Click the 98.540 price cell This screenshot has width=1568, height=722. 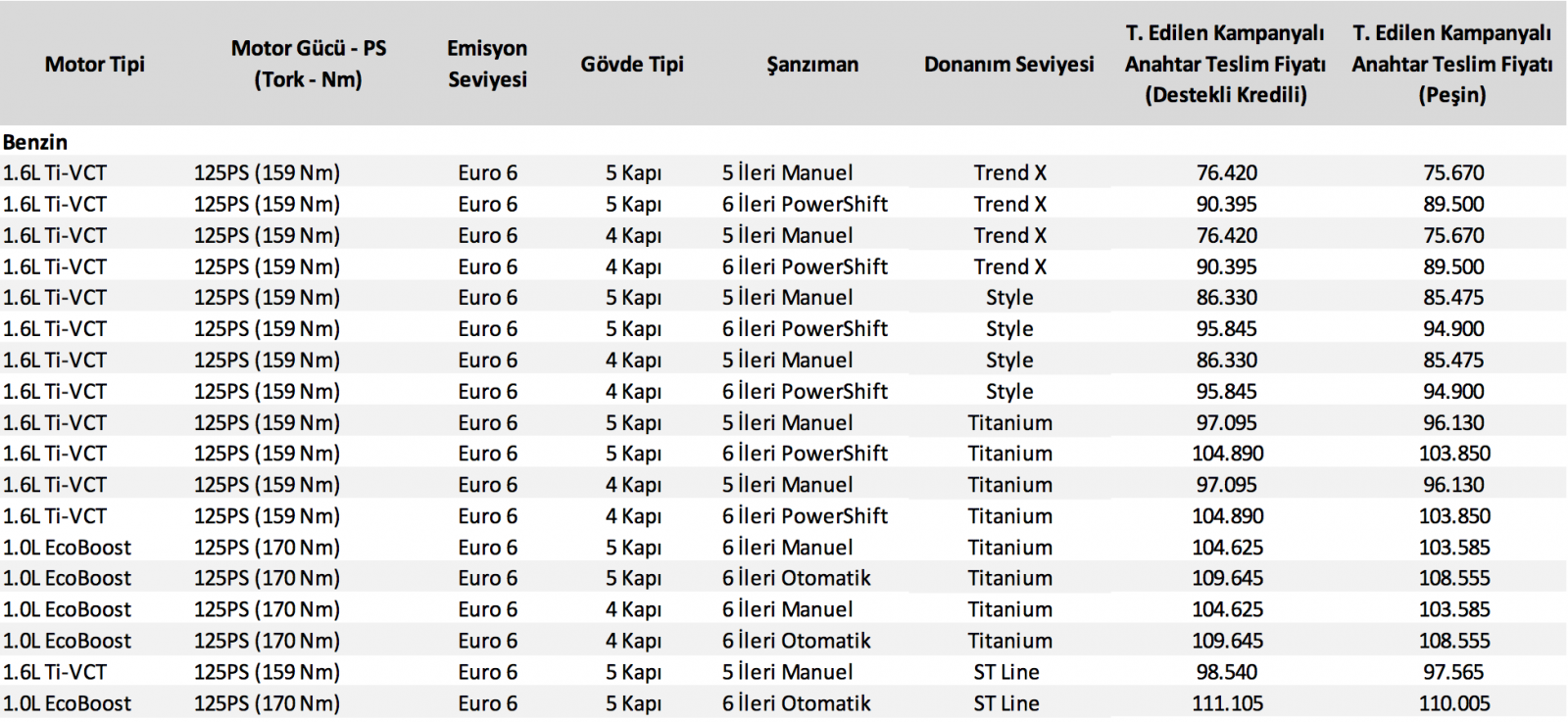tap(1227, 672)
